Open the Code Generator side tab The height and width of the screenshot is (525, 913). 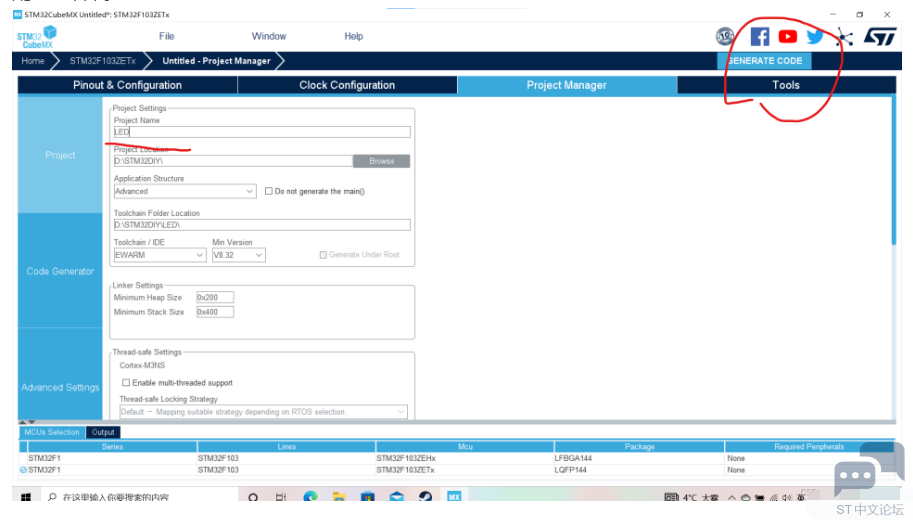[60, 271]
